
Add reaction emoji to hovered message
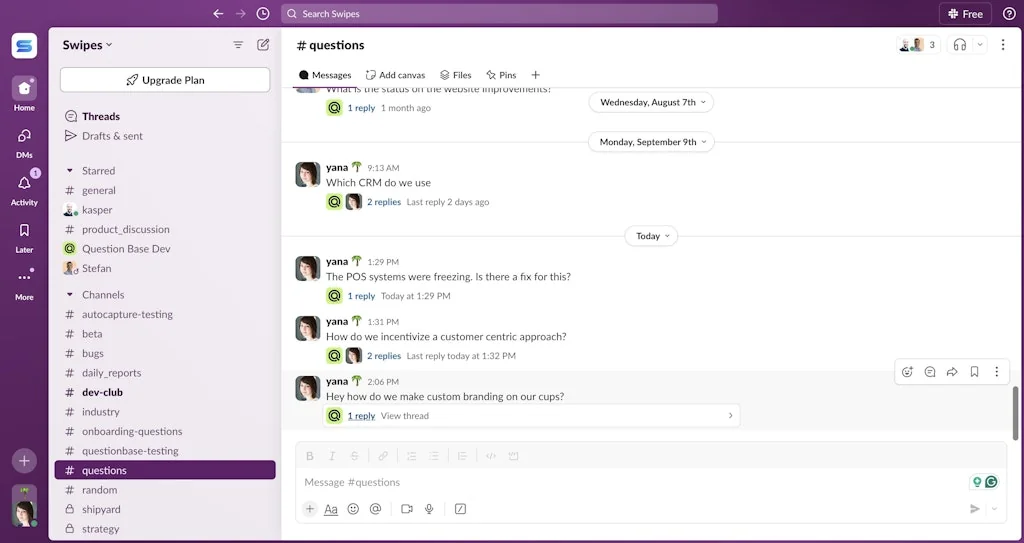tap(907, 372)
